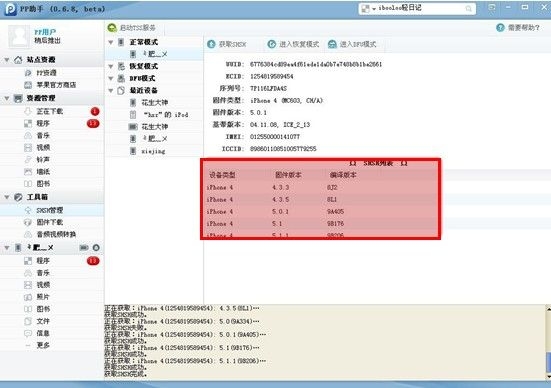Open the 需要帮助? help link

click(x=518, y=27)
